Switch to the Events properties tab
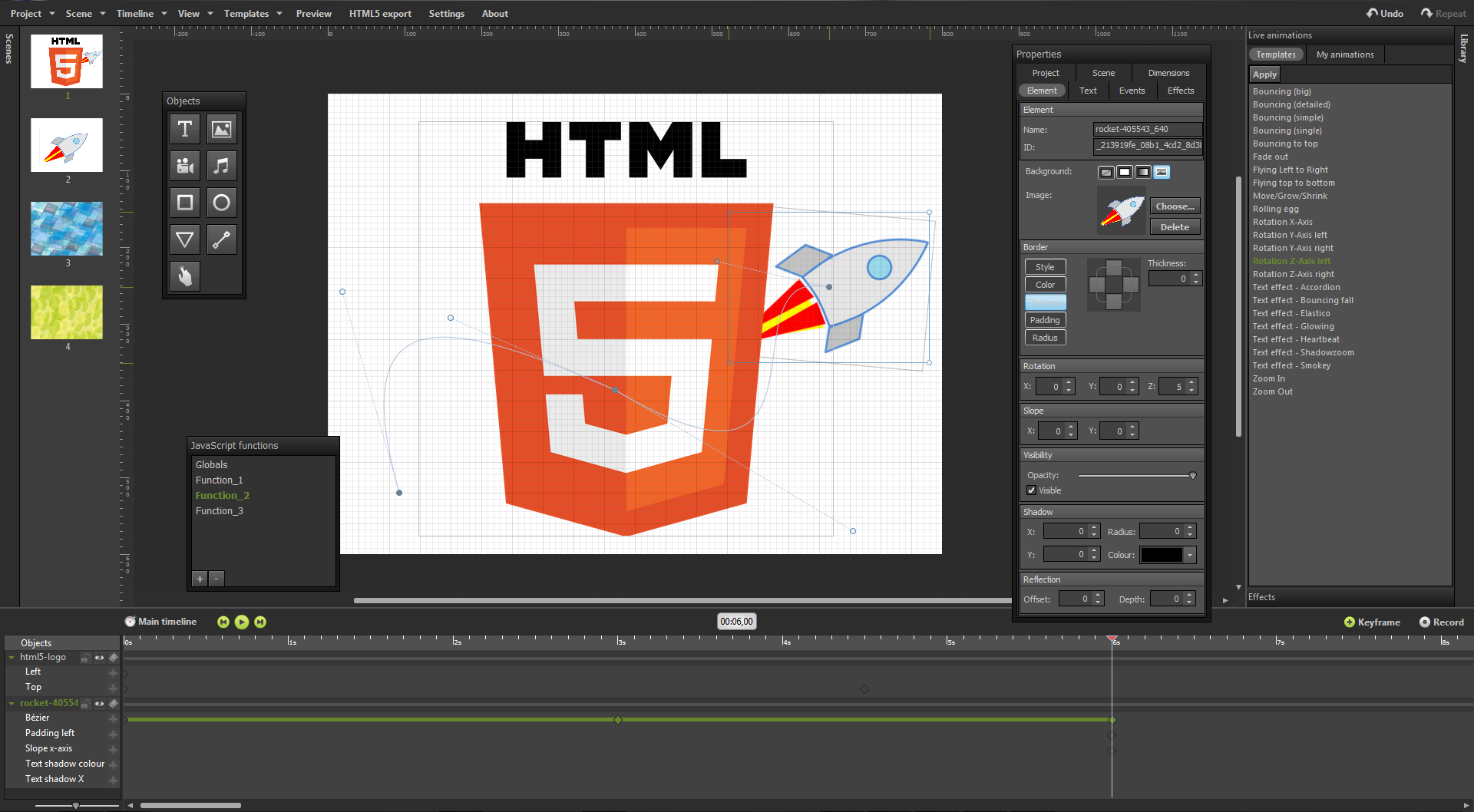Viewport: 1474px width, 812px height. 1132,91
